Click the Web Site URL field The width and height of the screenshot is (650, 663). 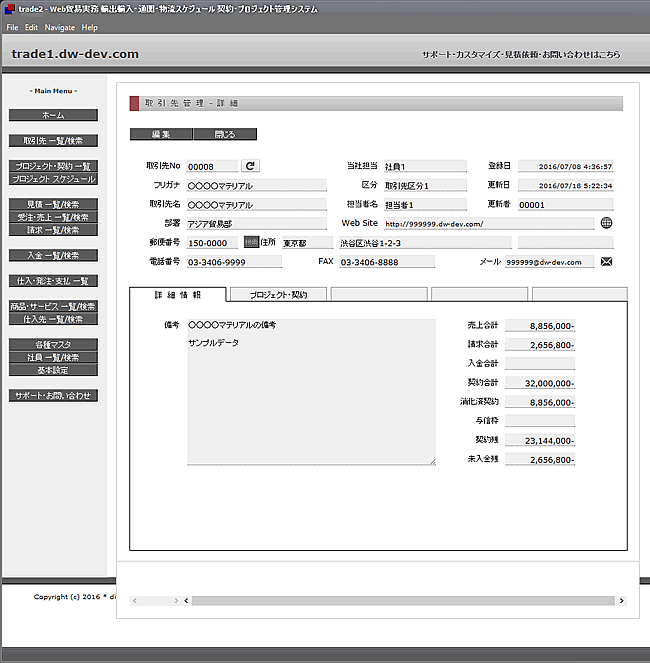[489, 223]
